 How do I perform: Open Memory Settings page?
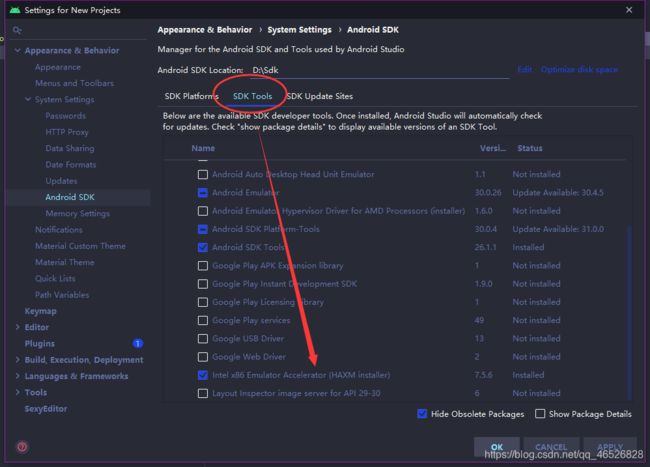click(78, 213)
